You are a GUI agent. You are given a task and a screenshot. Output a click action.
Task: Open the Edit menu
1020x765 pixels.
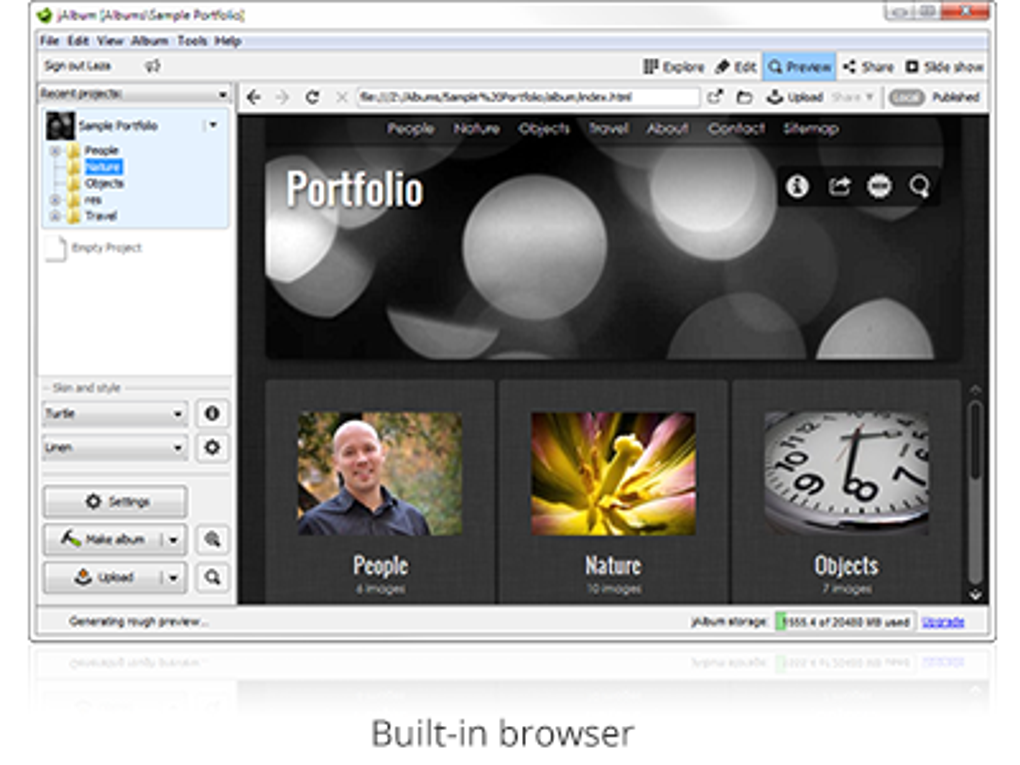(78, 41)
